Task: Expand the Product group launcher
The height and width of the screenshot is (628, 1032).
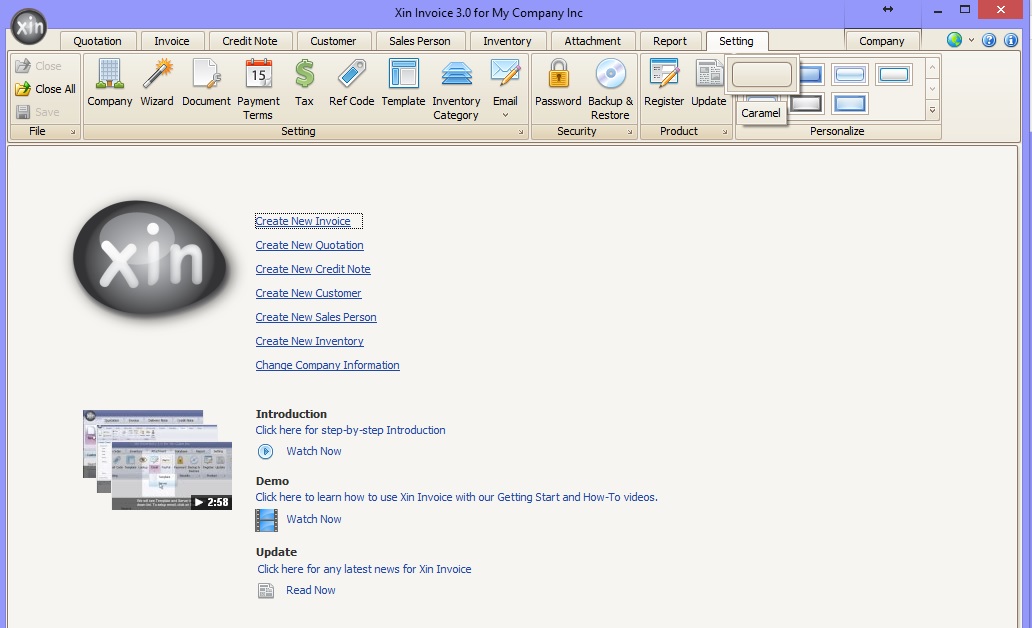Action: click(x=725, y=132)
